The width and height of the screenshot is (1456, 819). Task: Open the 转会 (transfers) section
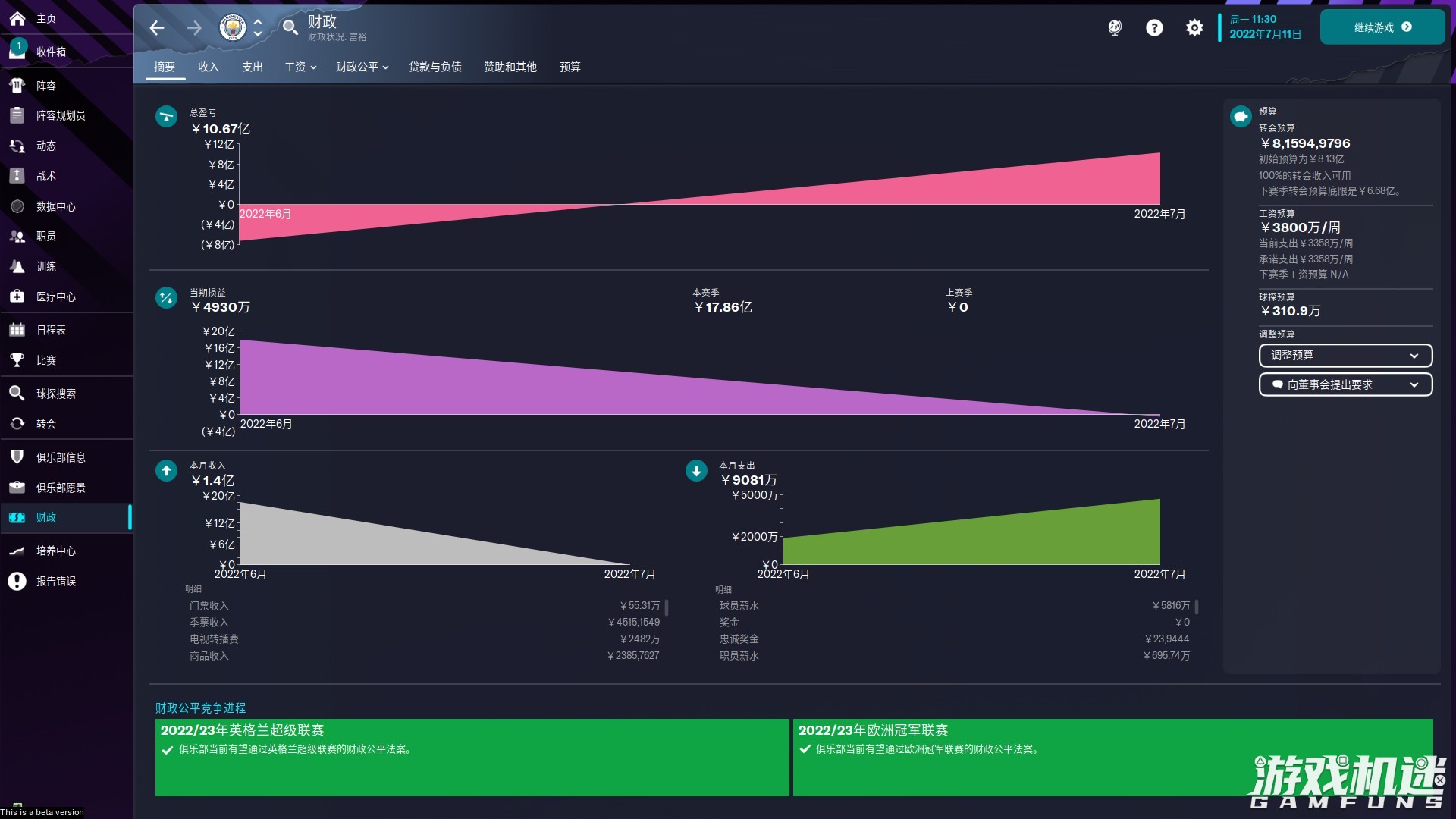click(47, 424)
